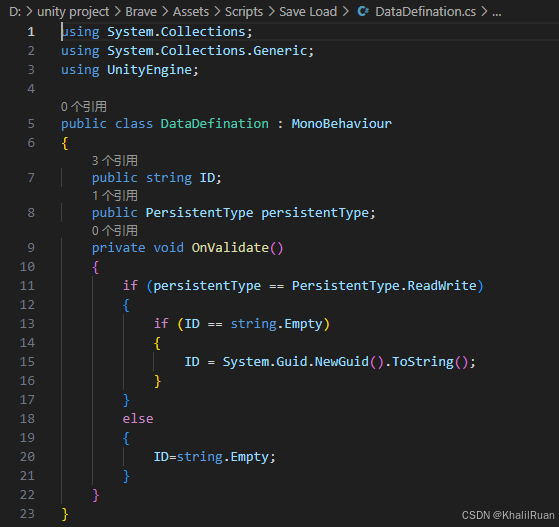Click the 'MonoBehaviour' base class
The height and width of the screenshot is (527, 559).
(342, 124)
